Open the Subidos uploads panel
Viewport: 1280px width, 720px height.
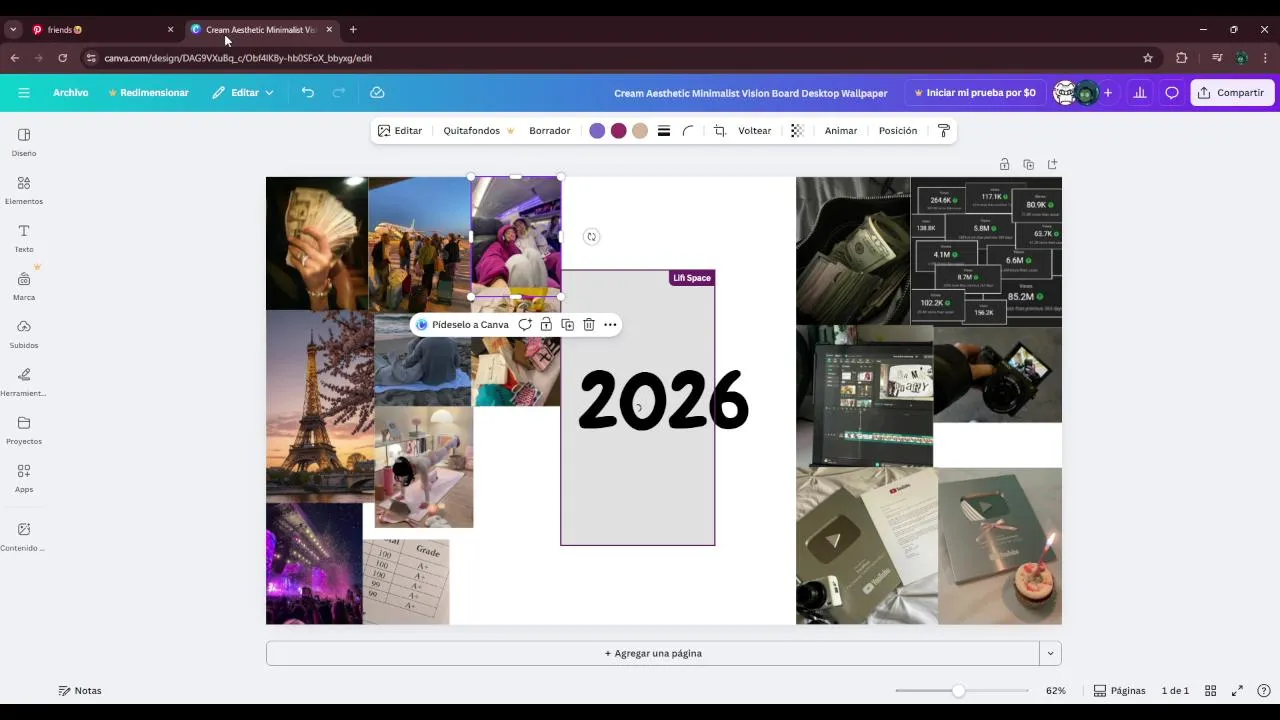(24, 334)
